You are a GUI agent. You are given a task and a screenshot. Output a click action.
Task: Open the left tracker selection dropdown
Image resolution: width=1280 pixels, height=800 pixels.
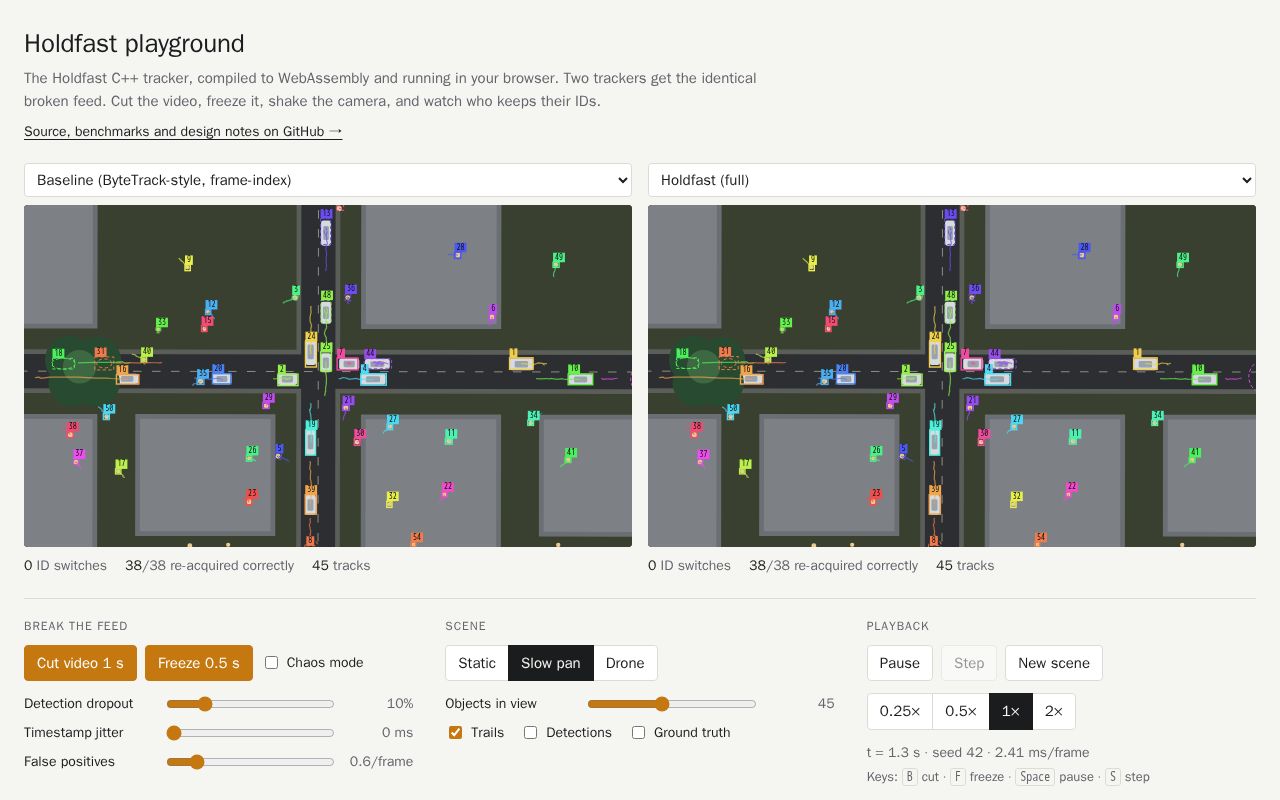328,180
